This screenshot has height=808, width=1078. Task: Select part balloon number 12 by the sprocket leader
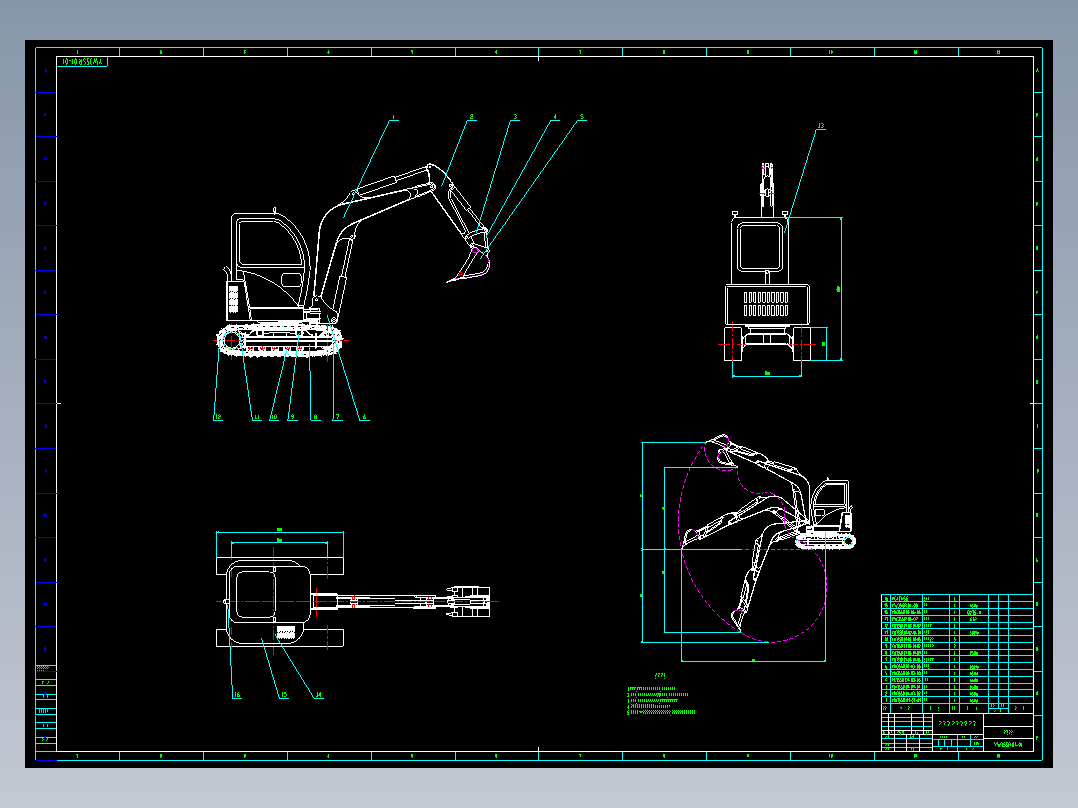[218, 417]
